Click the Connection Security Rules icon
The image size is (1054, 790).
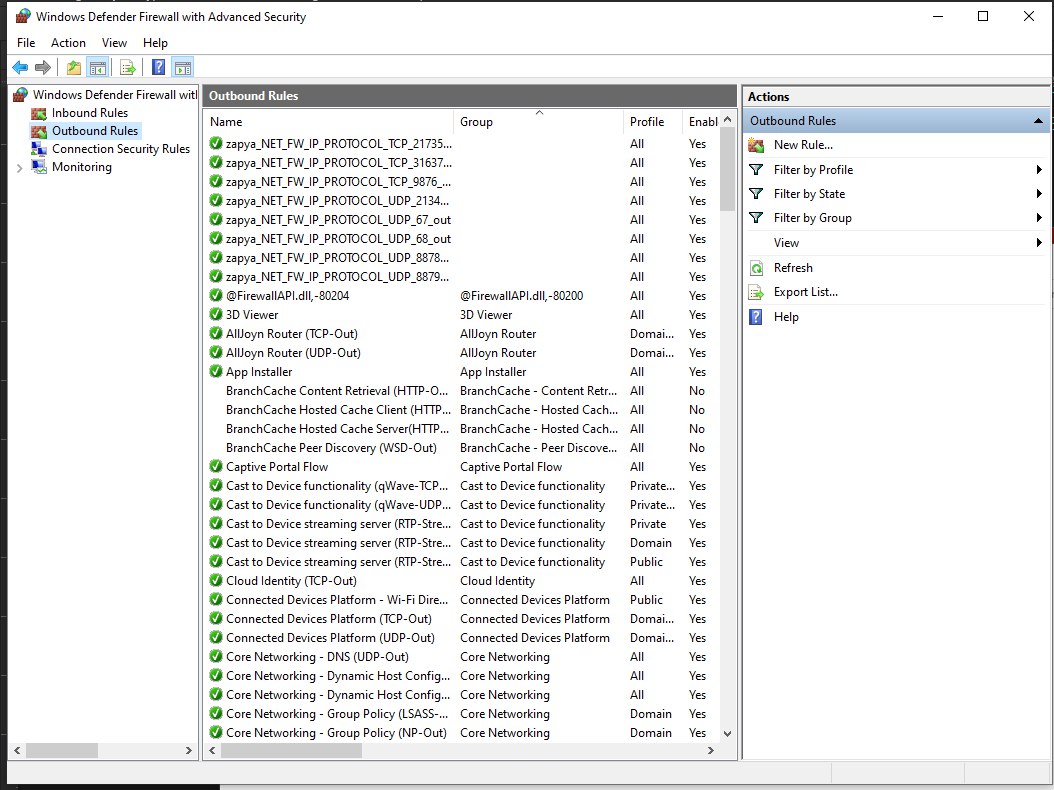[39, 149]
